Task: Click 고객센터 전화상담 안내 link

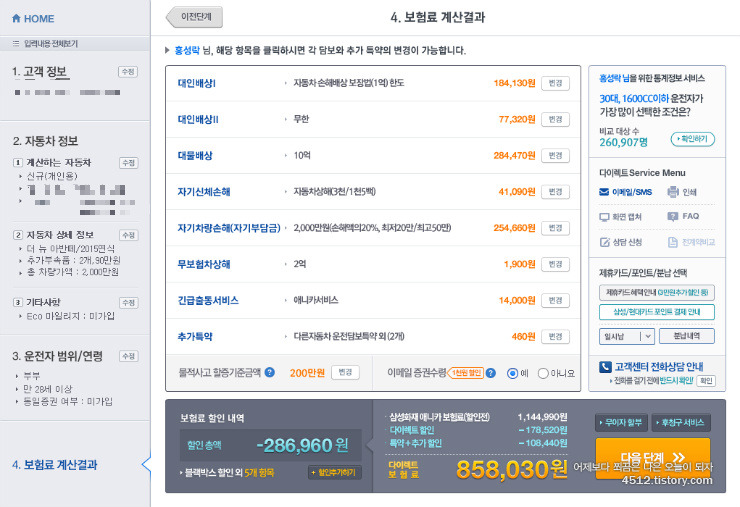Action: [659, 367]
